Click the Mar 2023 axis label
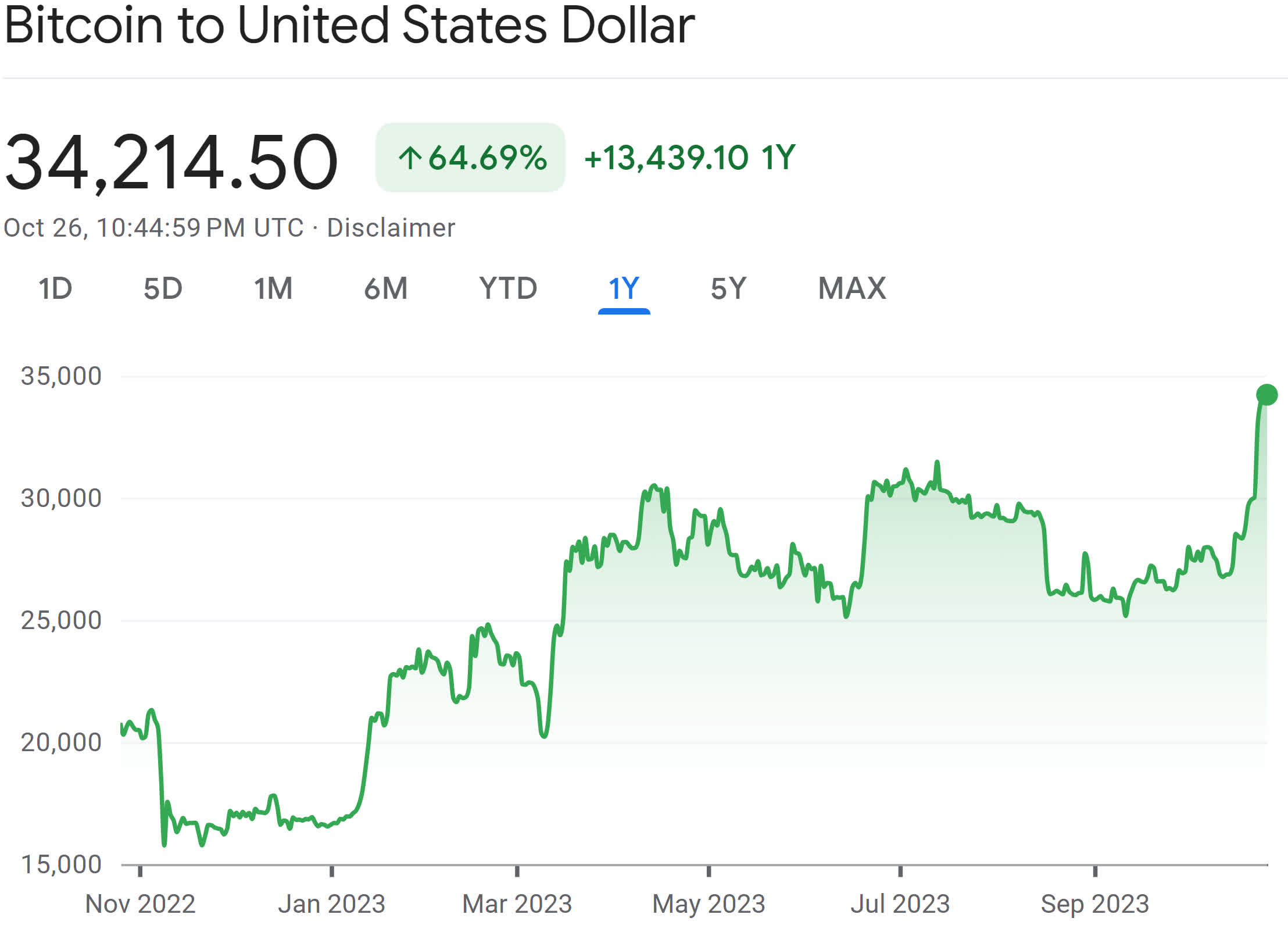 [517, 903]
